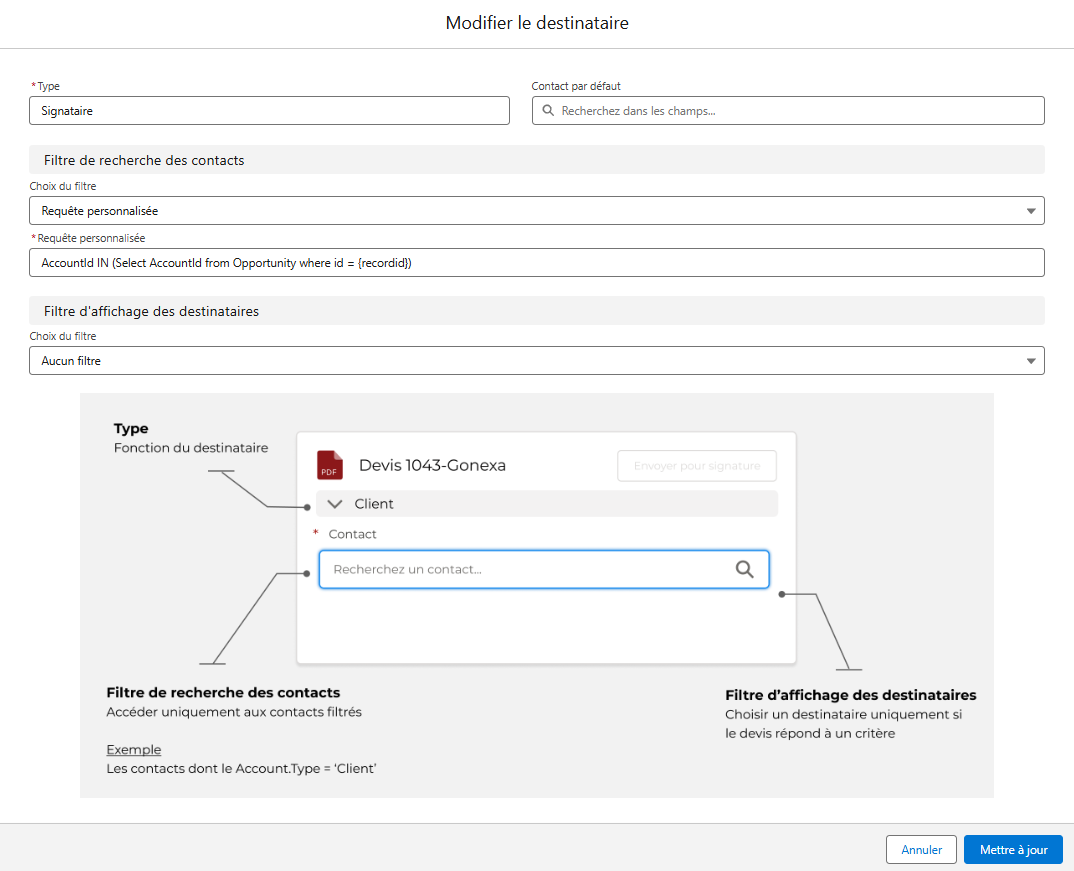Click the Envoyer pour signature button in preview

click(697, 466)
